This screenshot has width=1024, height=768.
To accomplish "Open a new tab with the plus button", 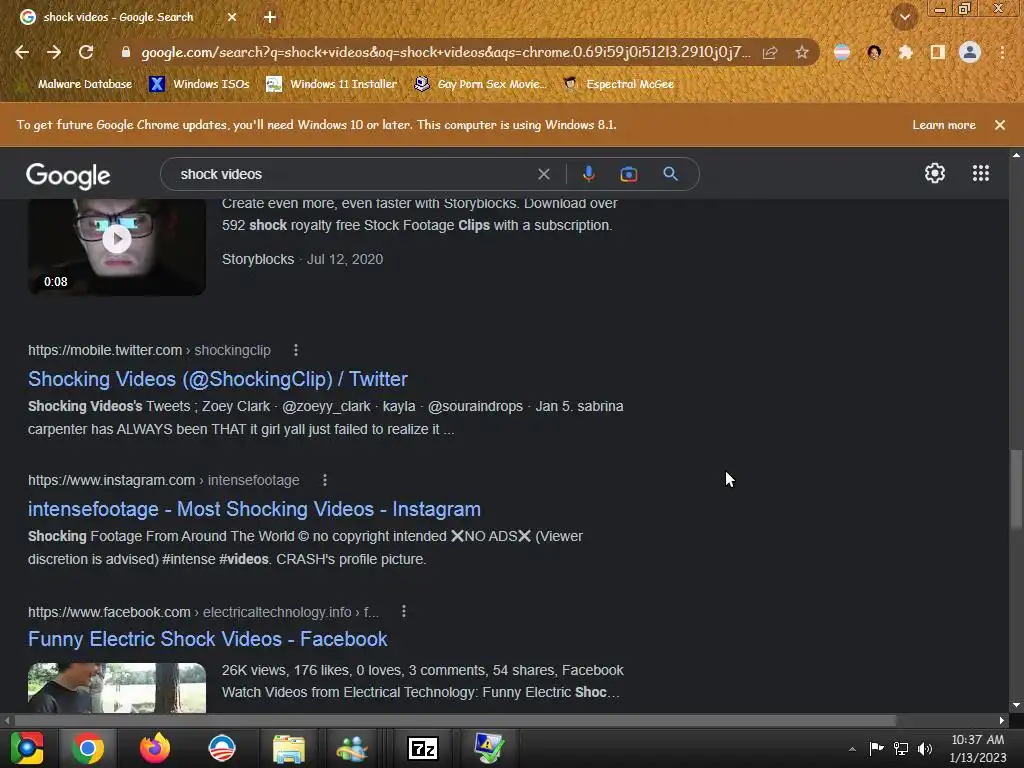I will point(270,17).
